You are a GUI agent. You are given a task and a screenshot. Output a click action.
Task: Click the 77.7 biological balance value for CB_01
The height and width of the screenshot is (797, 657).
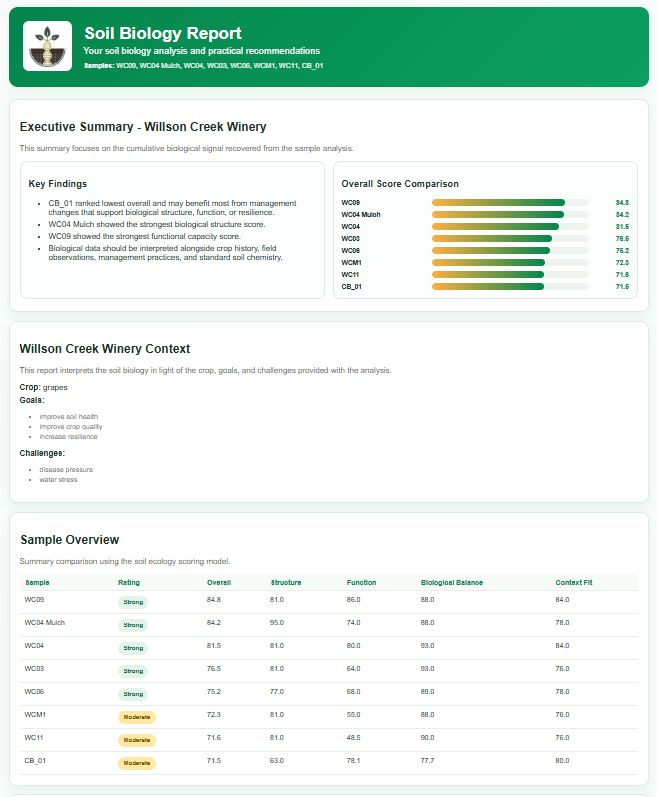(427, 761)
